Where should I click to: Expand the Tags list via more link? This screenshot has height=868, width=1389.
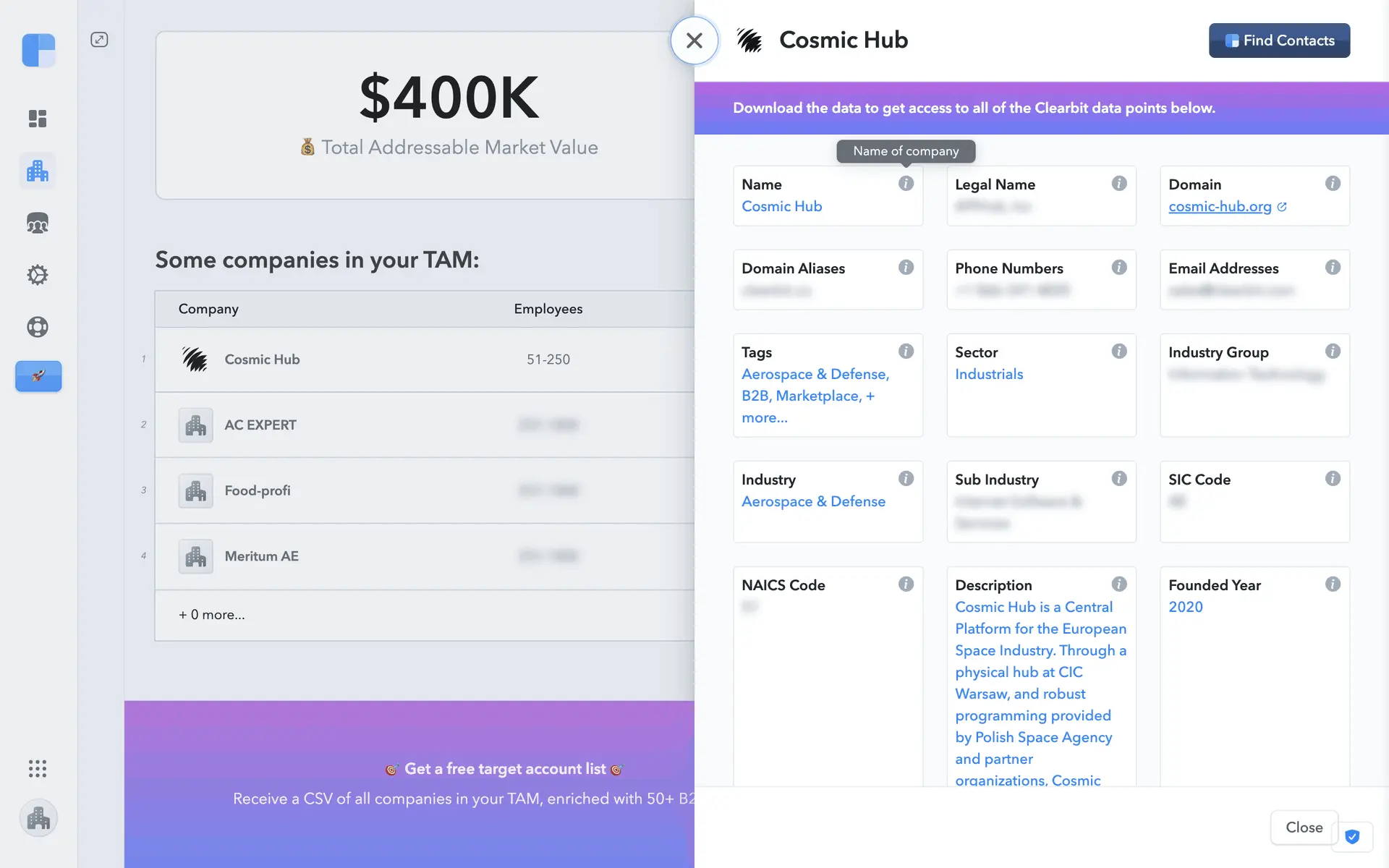pyautogui.click(x=765, y=418)
